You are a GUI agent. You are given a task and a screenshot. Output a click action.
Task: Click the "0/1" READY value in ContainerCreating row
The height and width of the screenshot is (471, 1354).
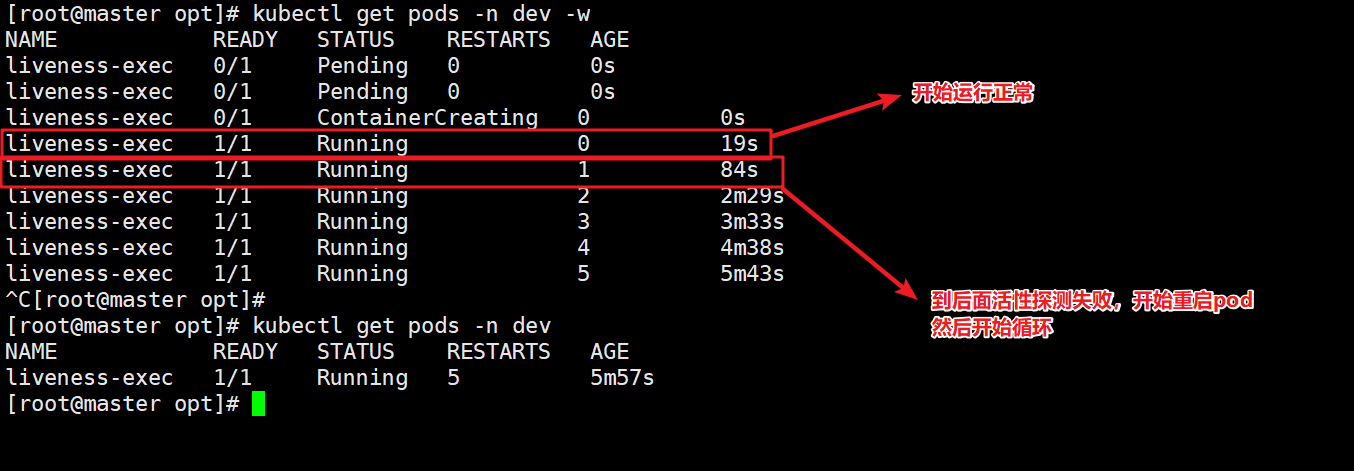232,118
